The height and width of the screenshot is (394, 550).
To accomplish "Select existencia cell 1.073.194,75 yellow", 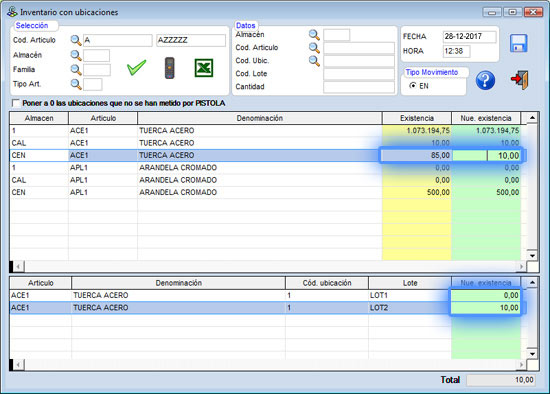I will (417, 131).
